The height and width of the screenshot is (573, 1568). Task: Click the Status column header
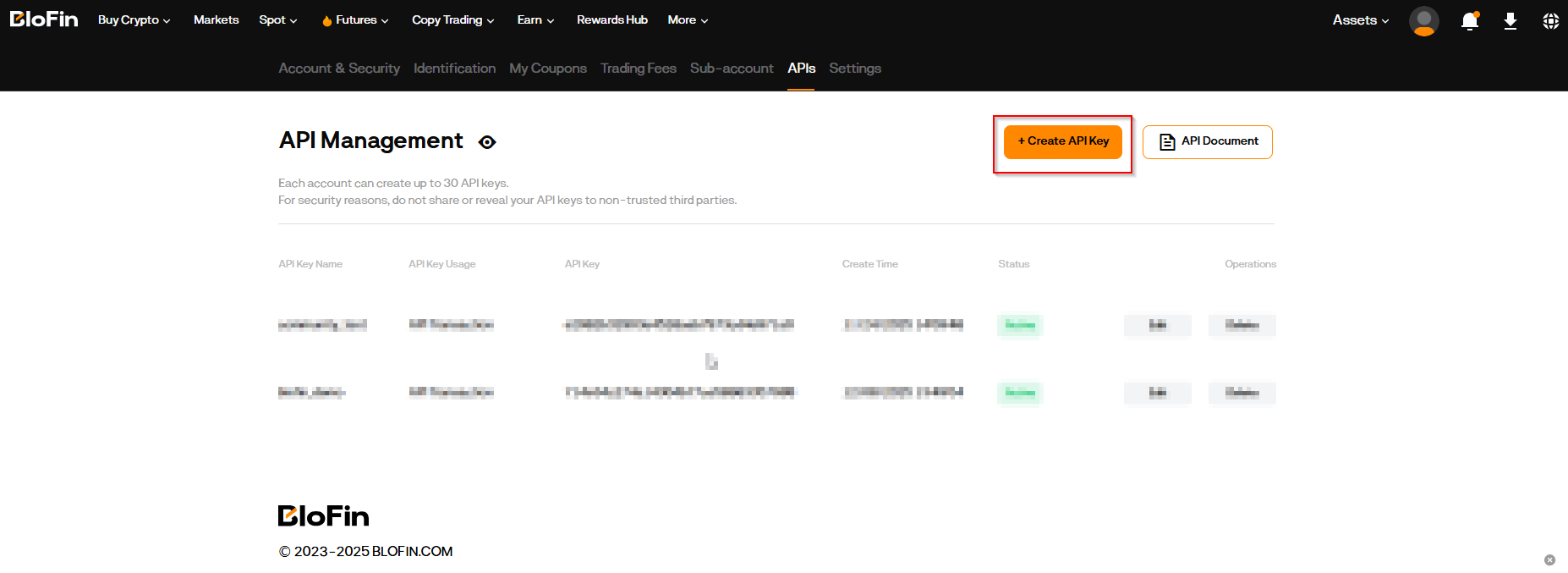[1014, 264]
